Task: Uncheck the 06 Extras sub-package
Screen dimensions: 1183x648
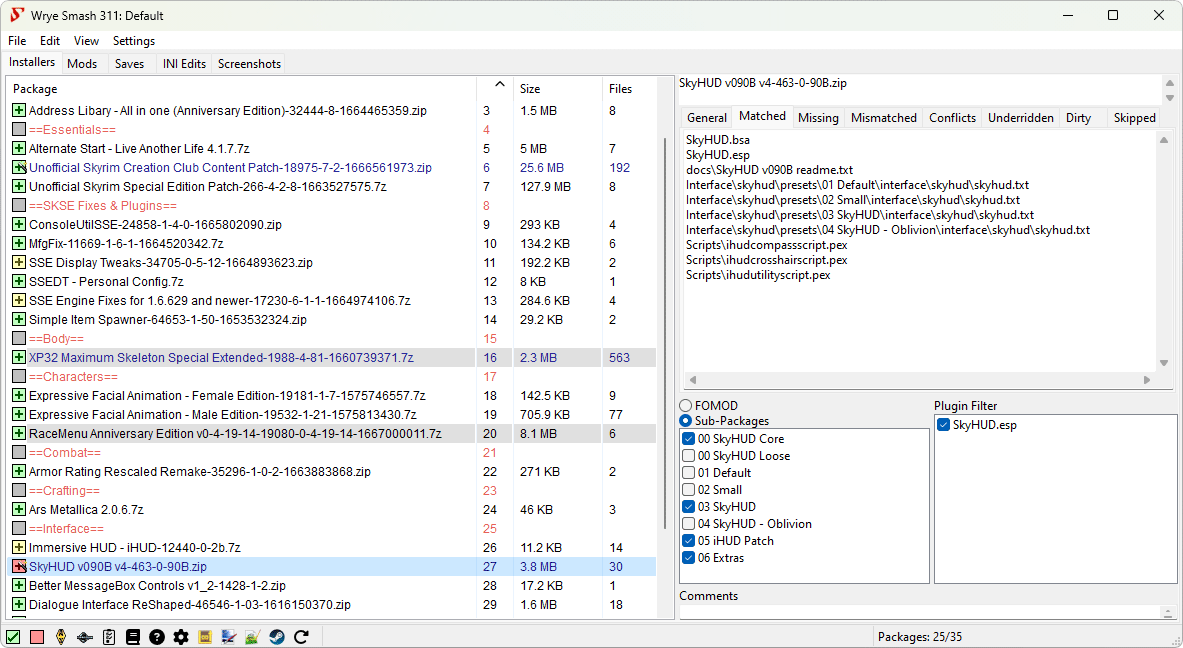Action: [x=688, y=558]
